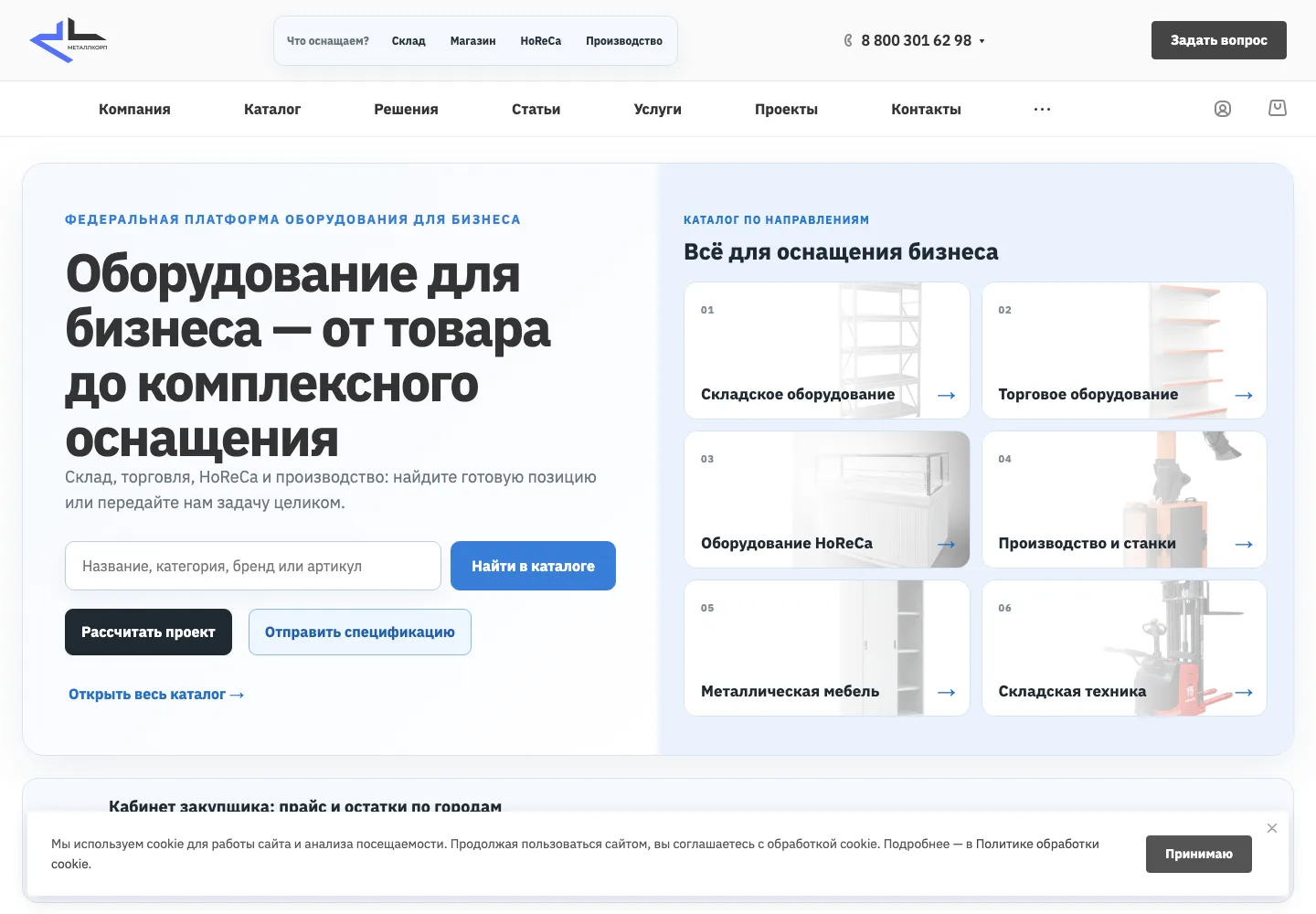Open the Оборудование HoReCa card title
This screenshot has height=914, width=1316.
[787, 543]
